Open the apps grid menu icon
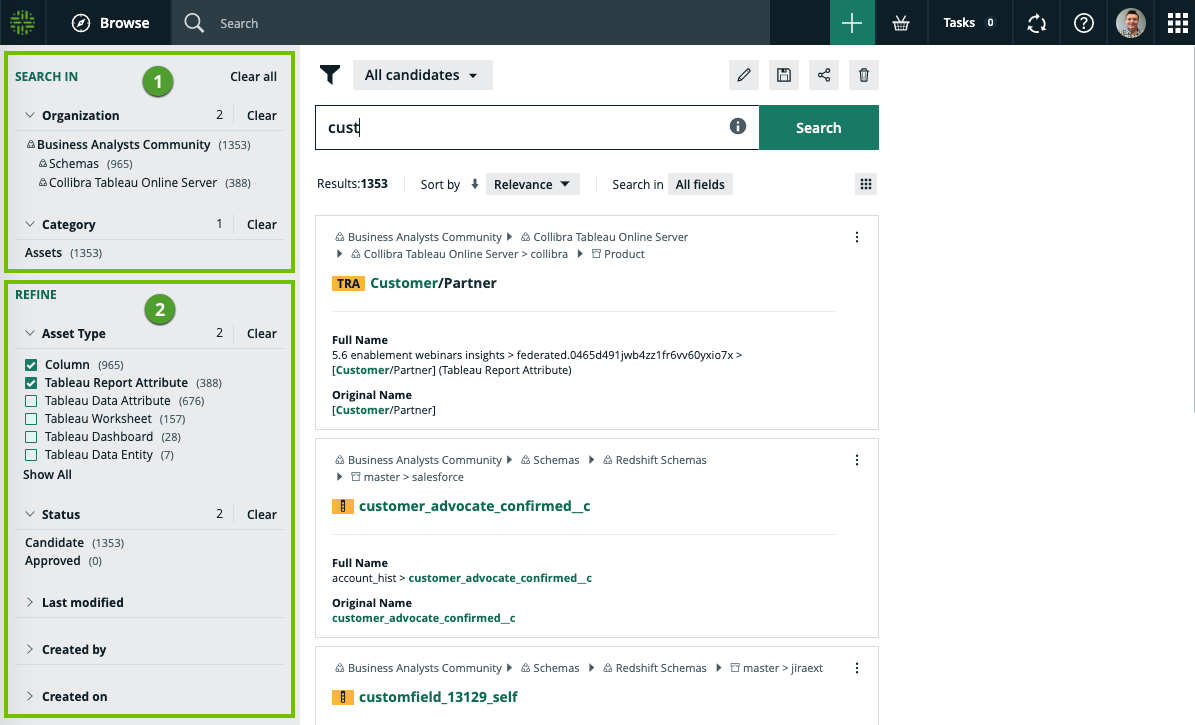Screen dimensions: 1195x725 (1171, 23)
